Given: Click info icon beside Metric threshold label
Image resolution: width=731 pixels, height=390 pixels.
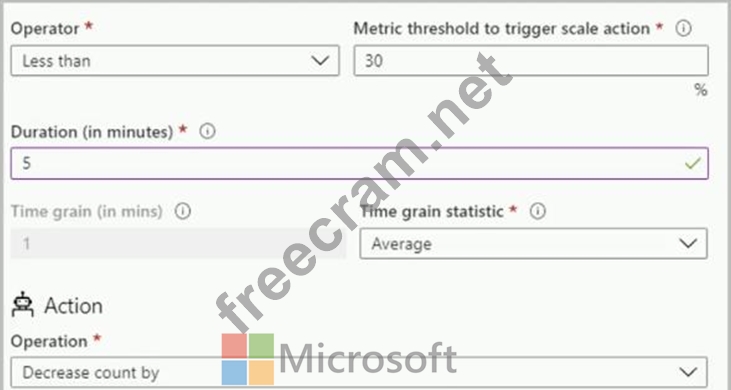Looking at the screenshot, I should pos(683,29).
